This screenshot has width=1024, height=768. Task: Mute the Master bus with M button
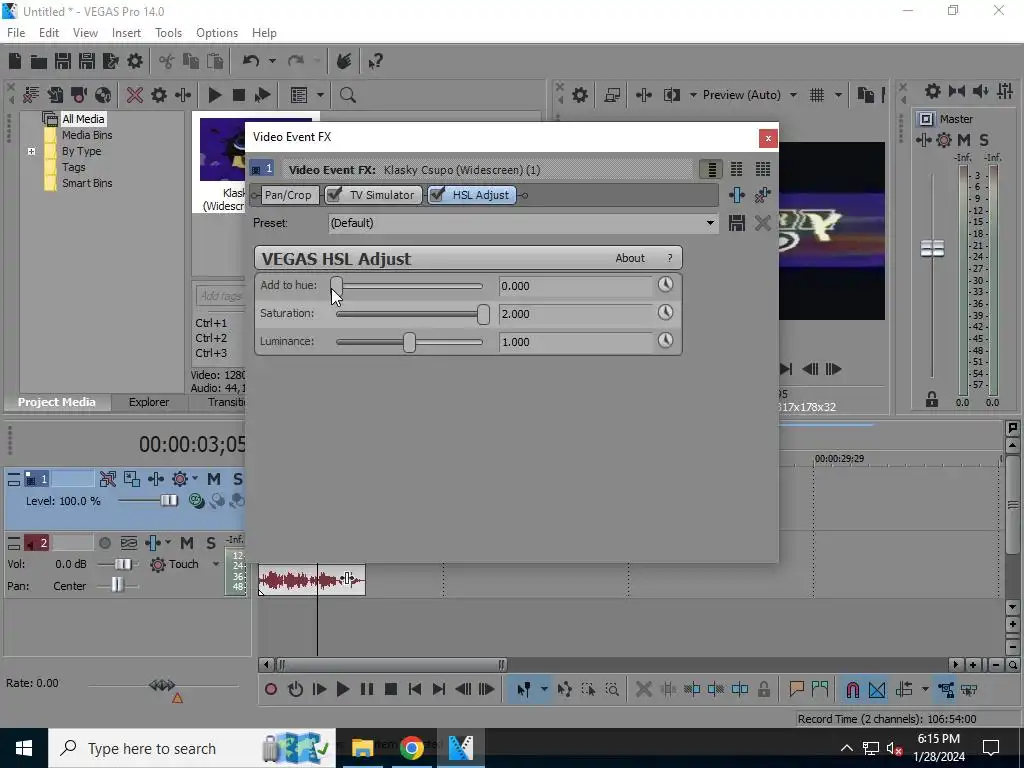pyautogui.click(x=964, y=140)
